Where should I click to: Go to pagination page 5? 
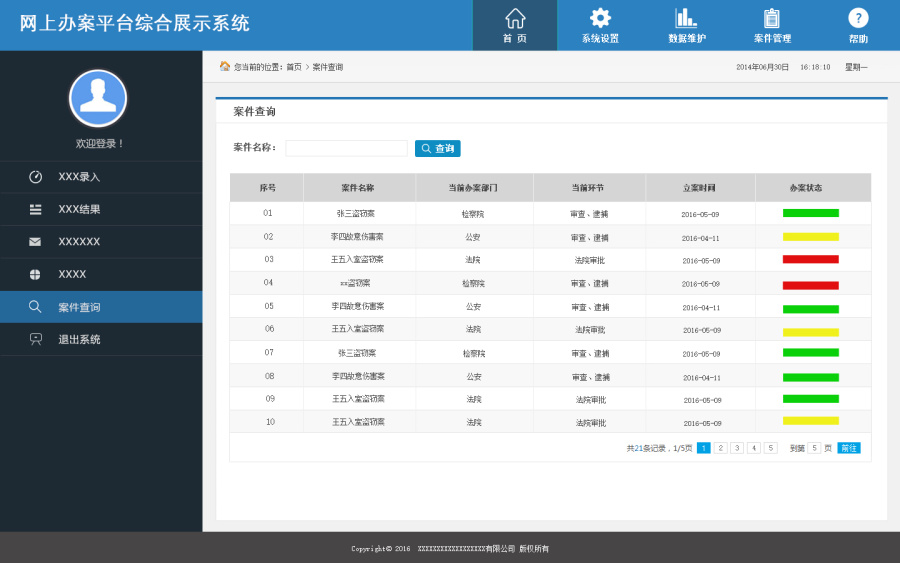click(771, 448)
